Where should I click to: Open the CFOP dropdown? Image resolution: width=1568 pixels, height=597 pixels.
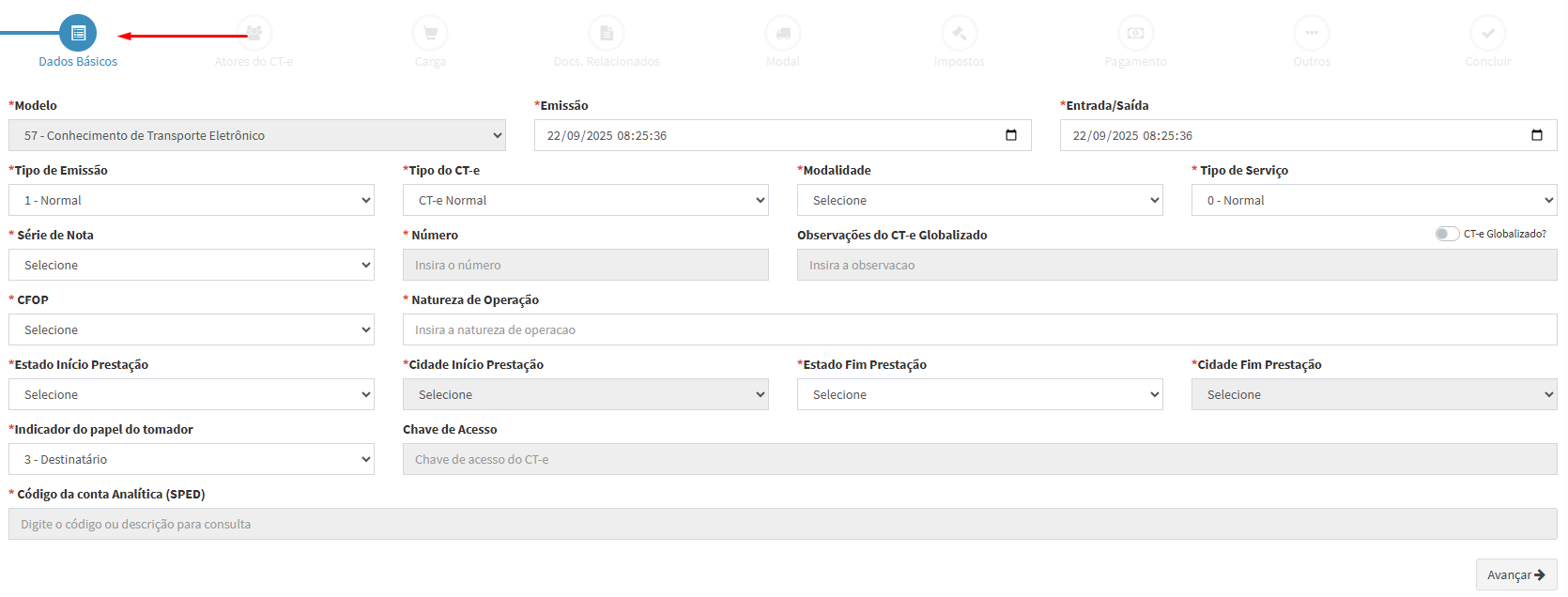pos(192,330)
